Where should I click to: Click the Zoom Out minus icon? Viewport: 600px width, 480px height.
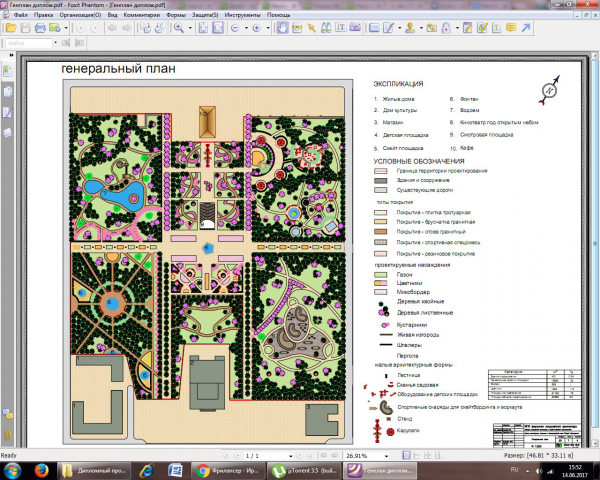pyautogui.click(x=235, y=28)
